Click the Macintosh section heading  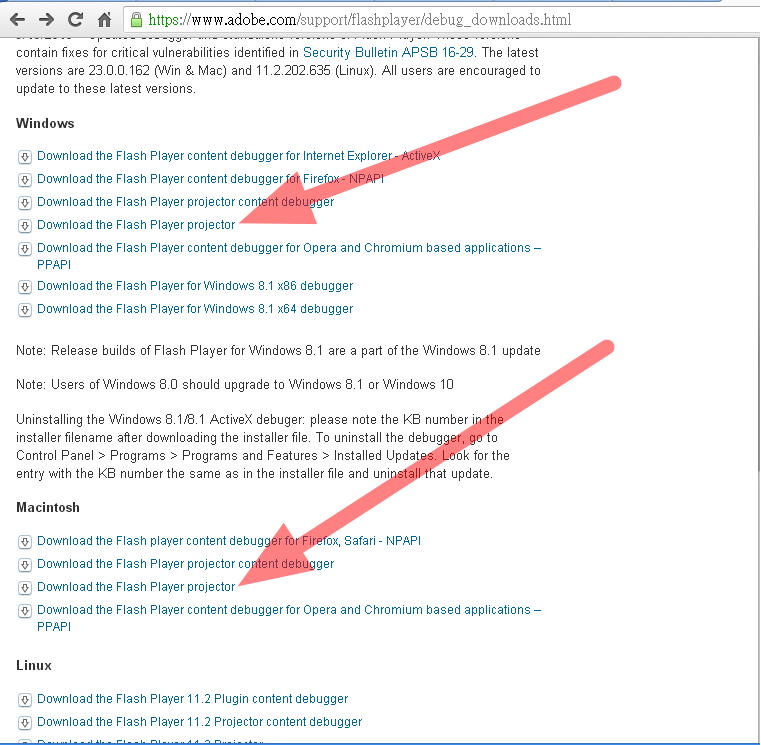48,508
